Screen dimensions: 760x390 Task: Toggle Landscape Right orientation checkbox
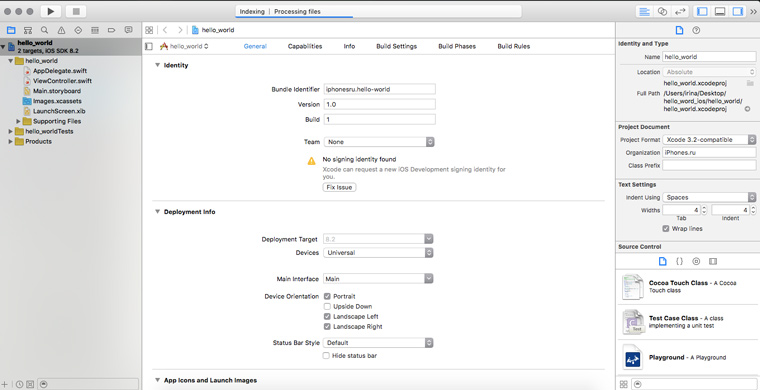click(x=327, y=327)
